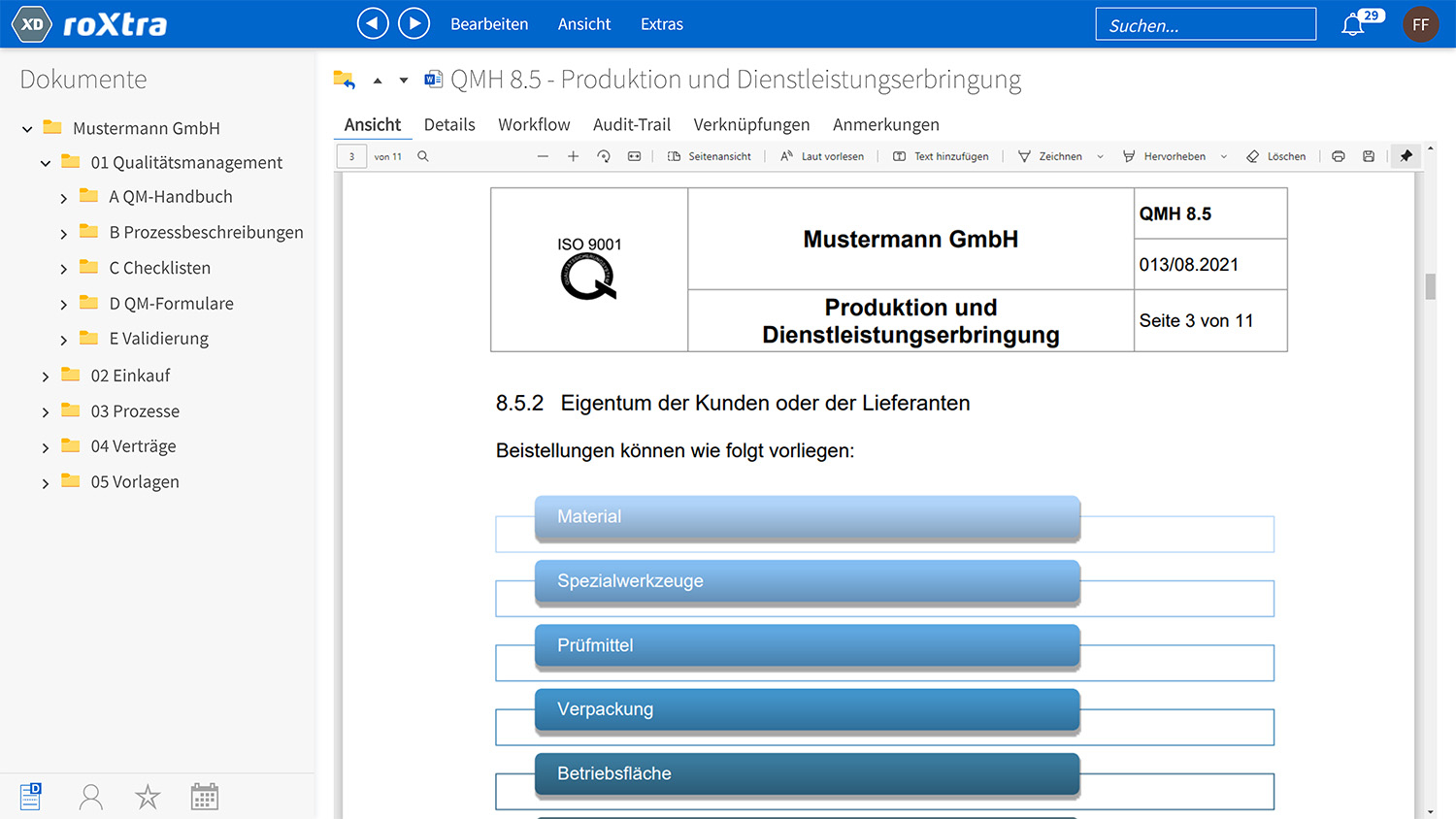Click the document vertical scrollbar thumb
Viewport: 1456px width, 819px height.
1430,286
